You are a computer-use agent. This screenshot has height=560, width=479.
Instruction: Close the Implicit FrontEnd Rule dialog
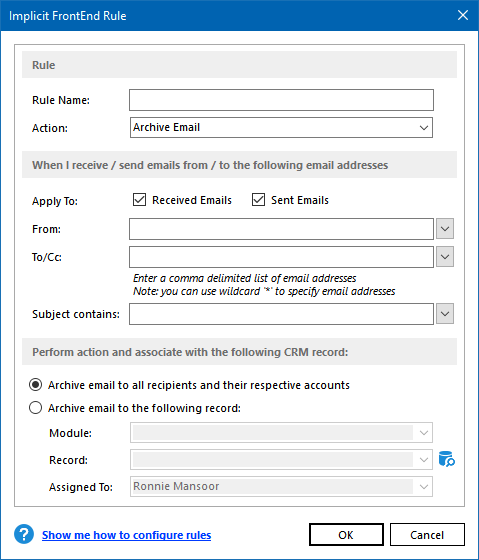coord(463,15)
